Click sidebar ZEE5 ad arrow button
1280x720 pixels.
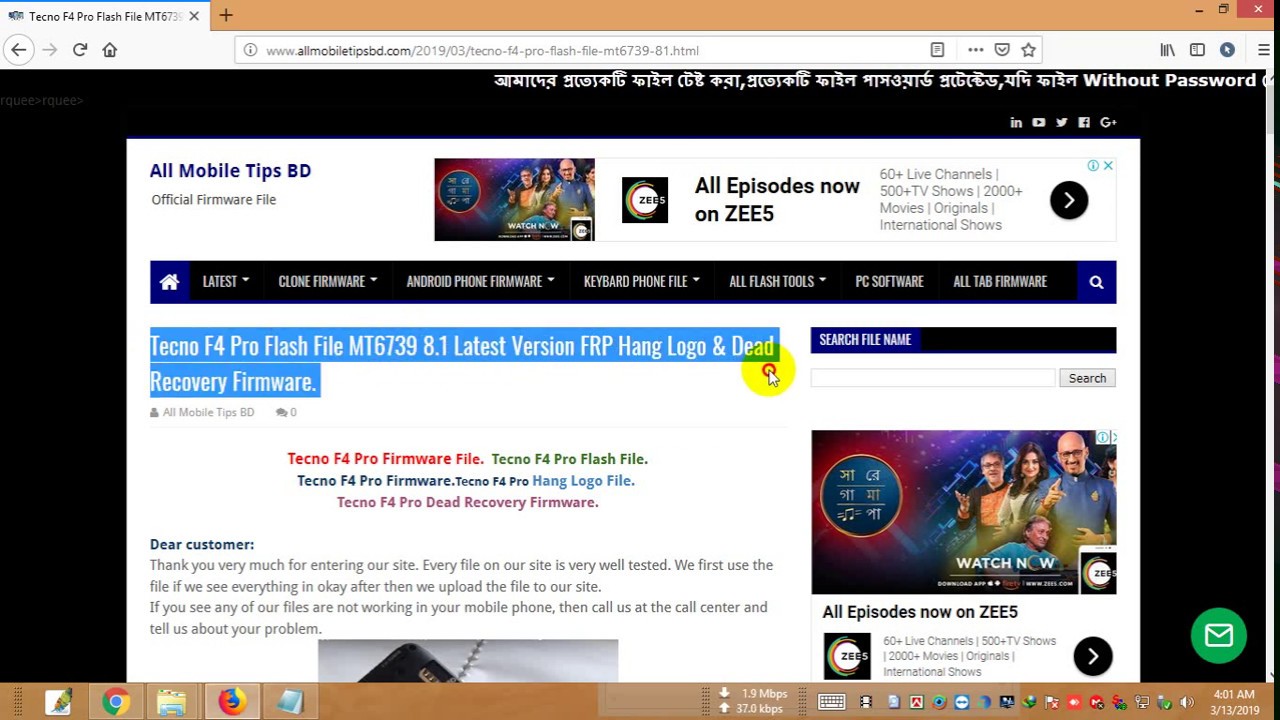[x=1092, y=656]
